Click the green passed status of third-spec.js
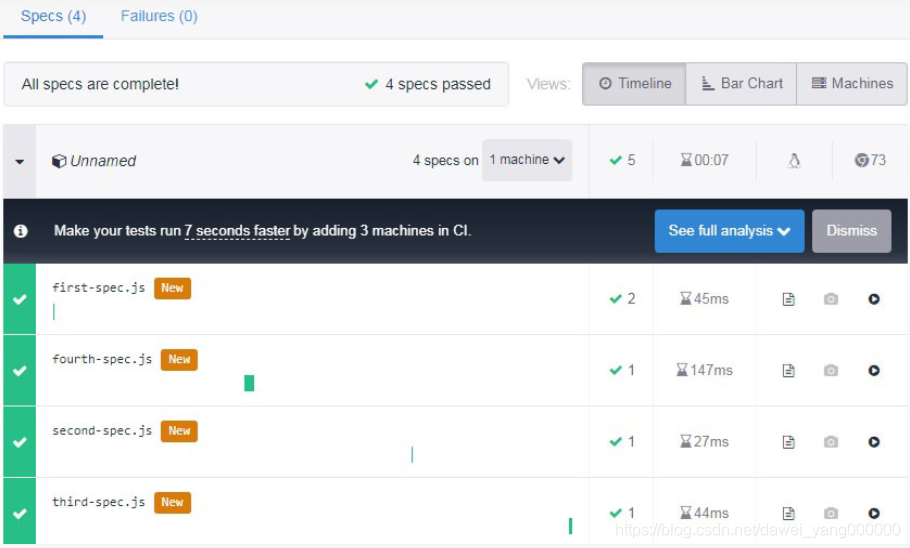The height and width of the screenshot is (548, 910). coord(20,513)
